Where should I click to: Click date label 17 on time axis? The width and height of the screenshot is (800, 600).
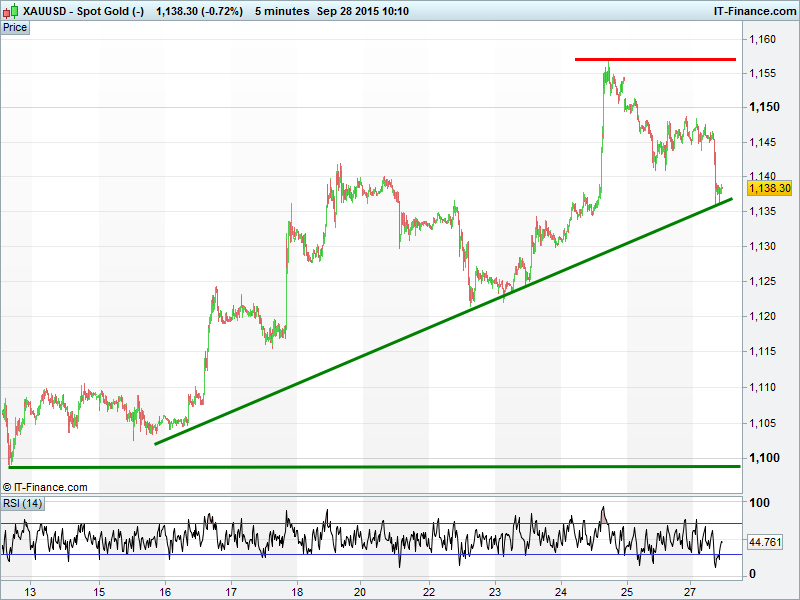(231, 592)
